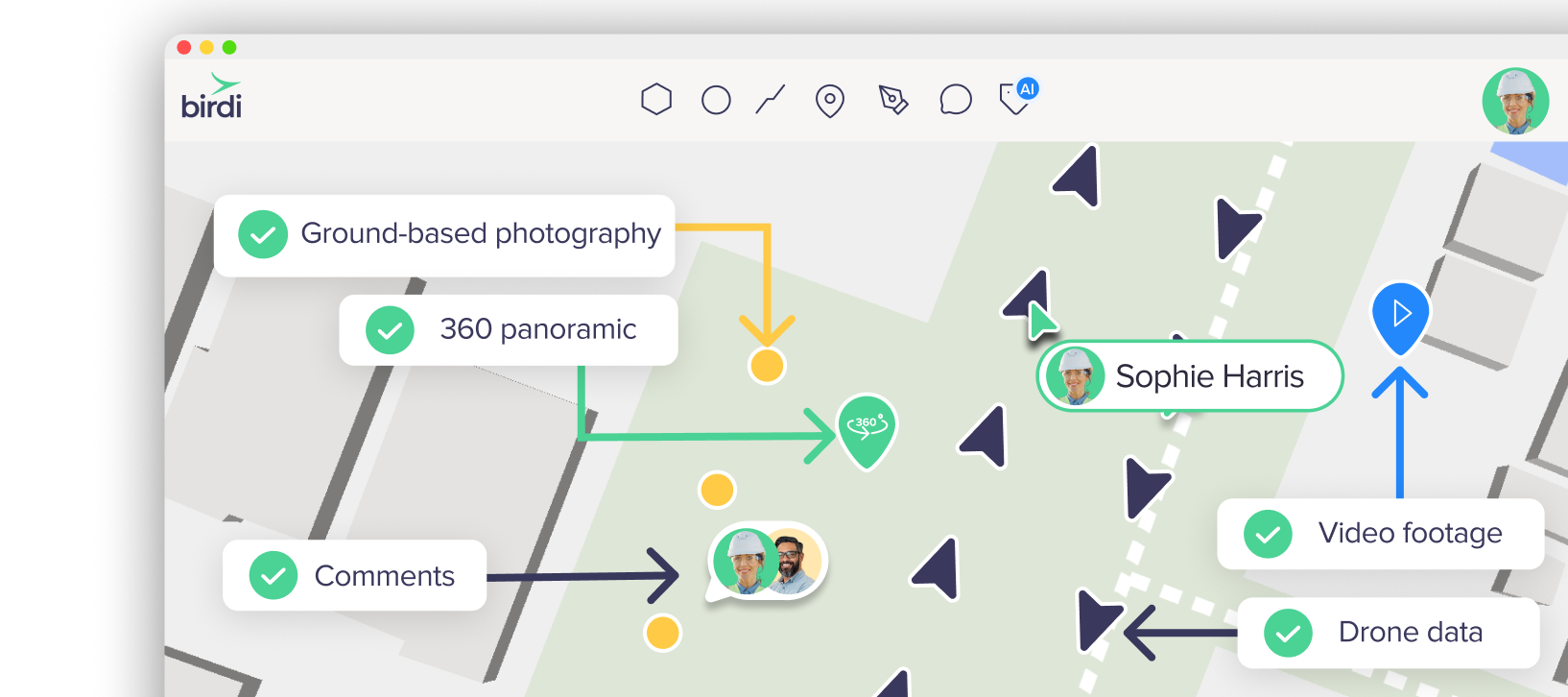Click the Video footage label text
The width and height of the screenshot is (1568, 697).
[x=1411, y=534]
